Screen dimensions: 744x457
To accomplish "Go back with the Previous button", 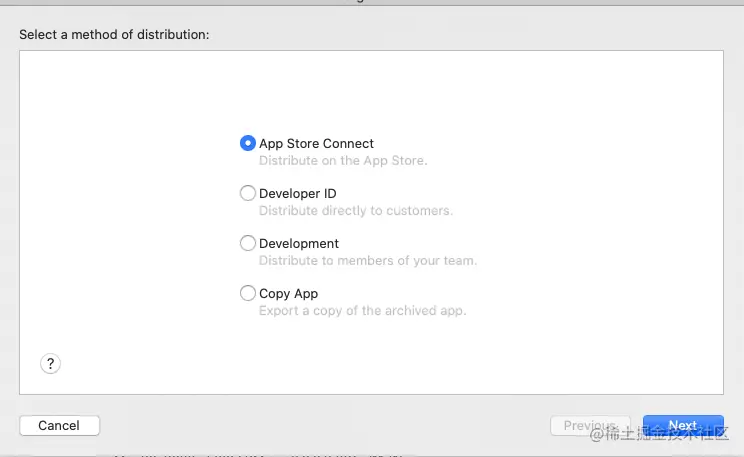I will click(590, 425).
